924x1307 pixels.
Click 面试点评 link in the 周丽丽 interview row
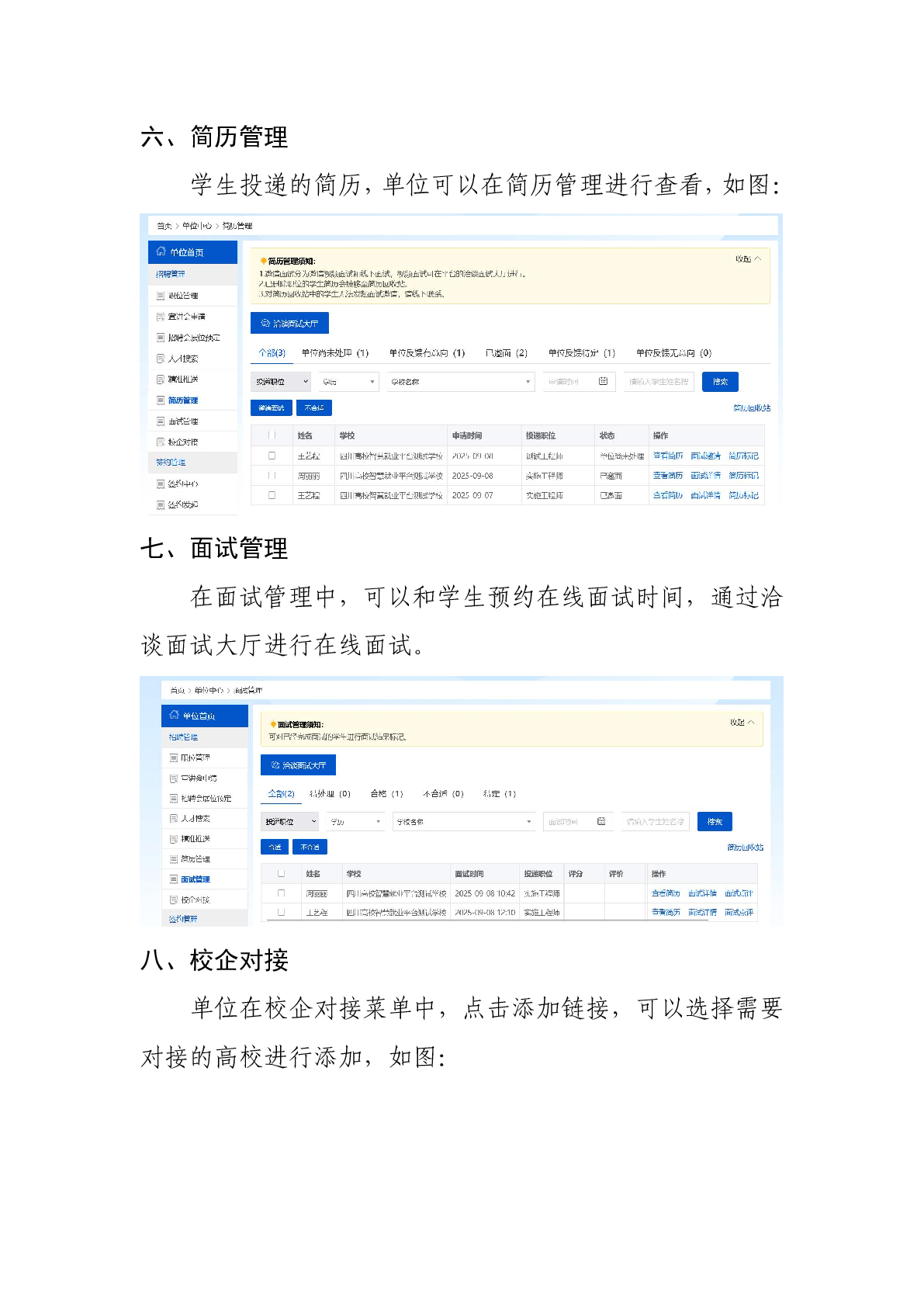(x=739, y=893)
